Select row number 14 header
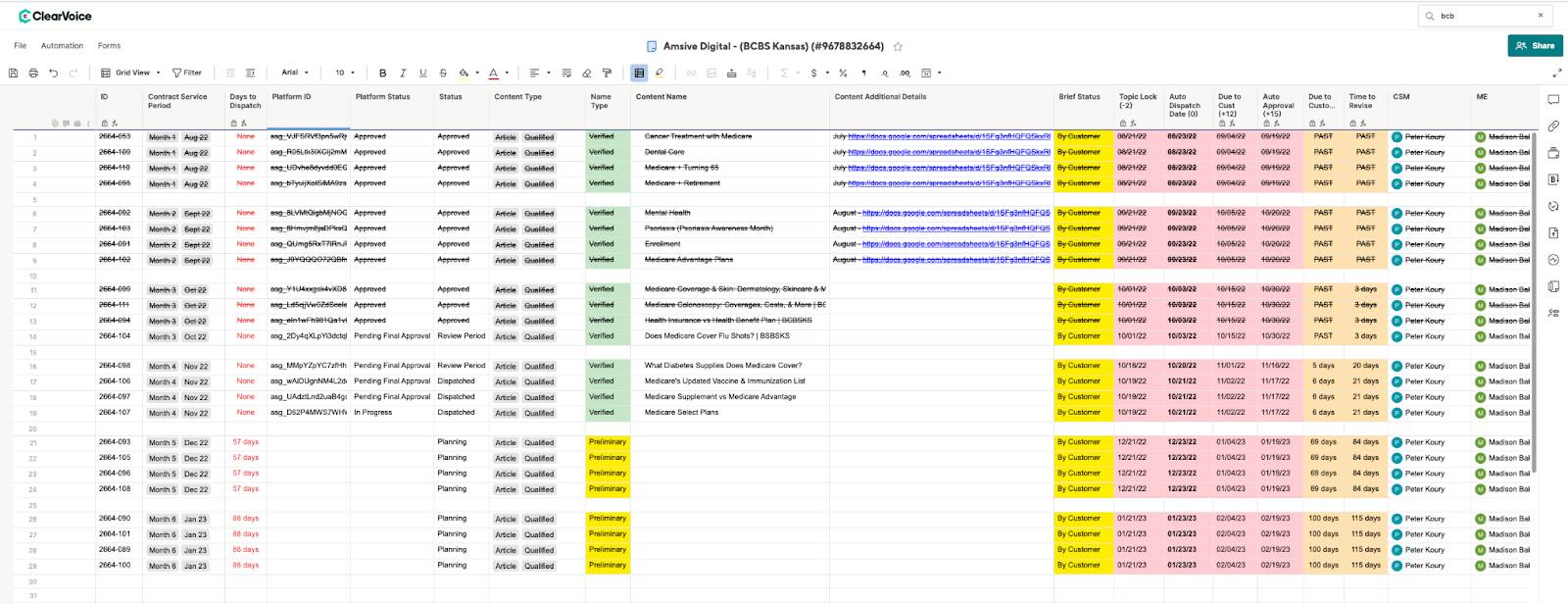This screenshot has width=1568, height=604. 33,337
